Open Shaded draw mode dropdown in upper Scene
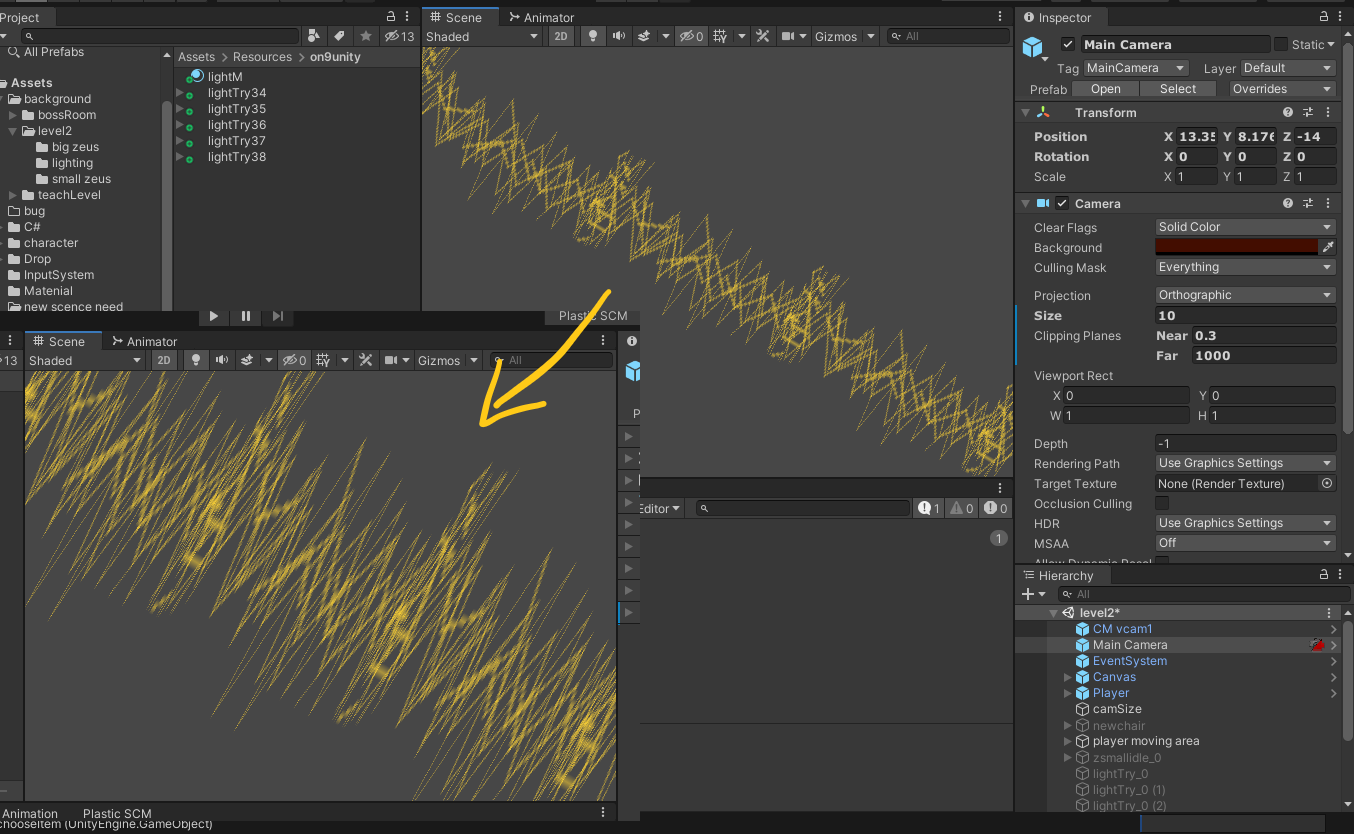Viewport: 1354px width, 834px height. pyautogui.click(x=482, y=36)
